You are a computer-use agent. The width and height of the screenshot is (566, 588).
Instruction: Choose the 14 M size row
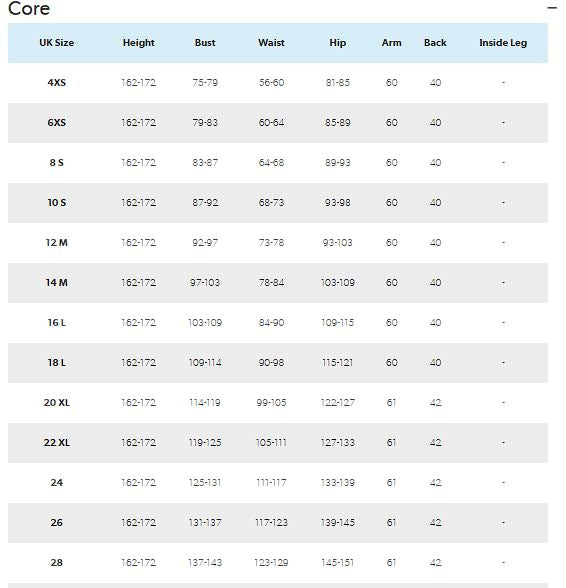pos(278,283)
